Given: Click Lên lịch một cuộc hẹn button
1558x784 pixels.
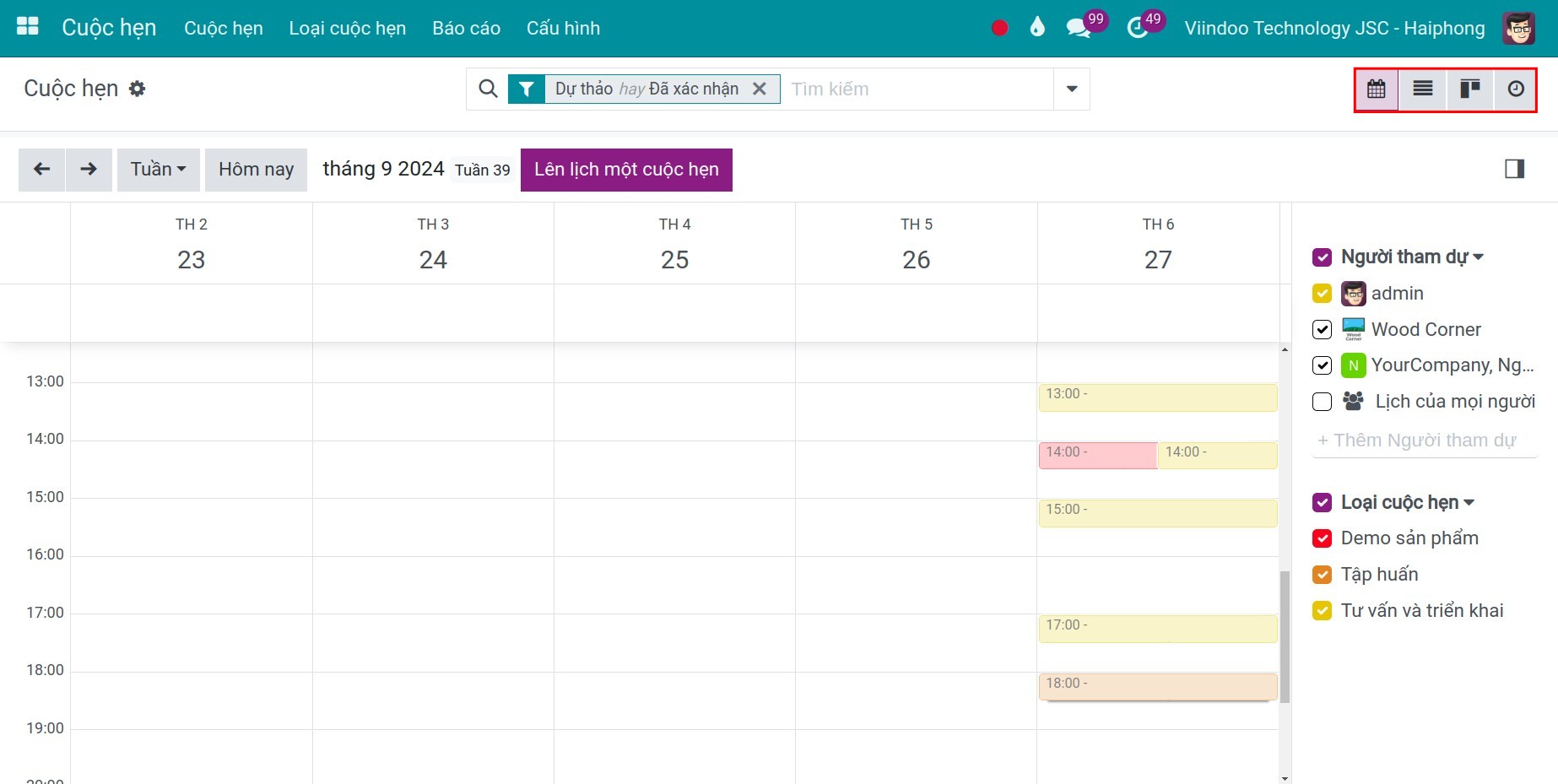Looking at the screenshot, I should [626, 170].
